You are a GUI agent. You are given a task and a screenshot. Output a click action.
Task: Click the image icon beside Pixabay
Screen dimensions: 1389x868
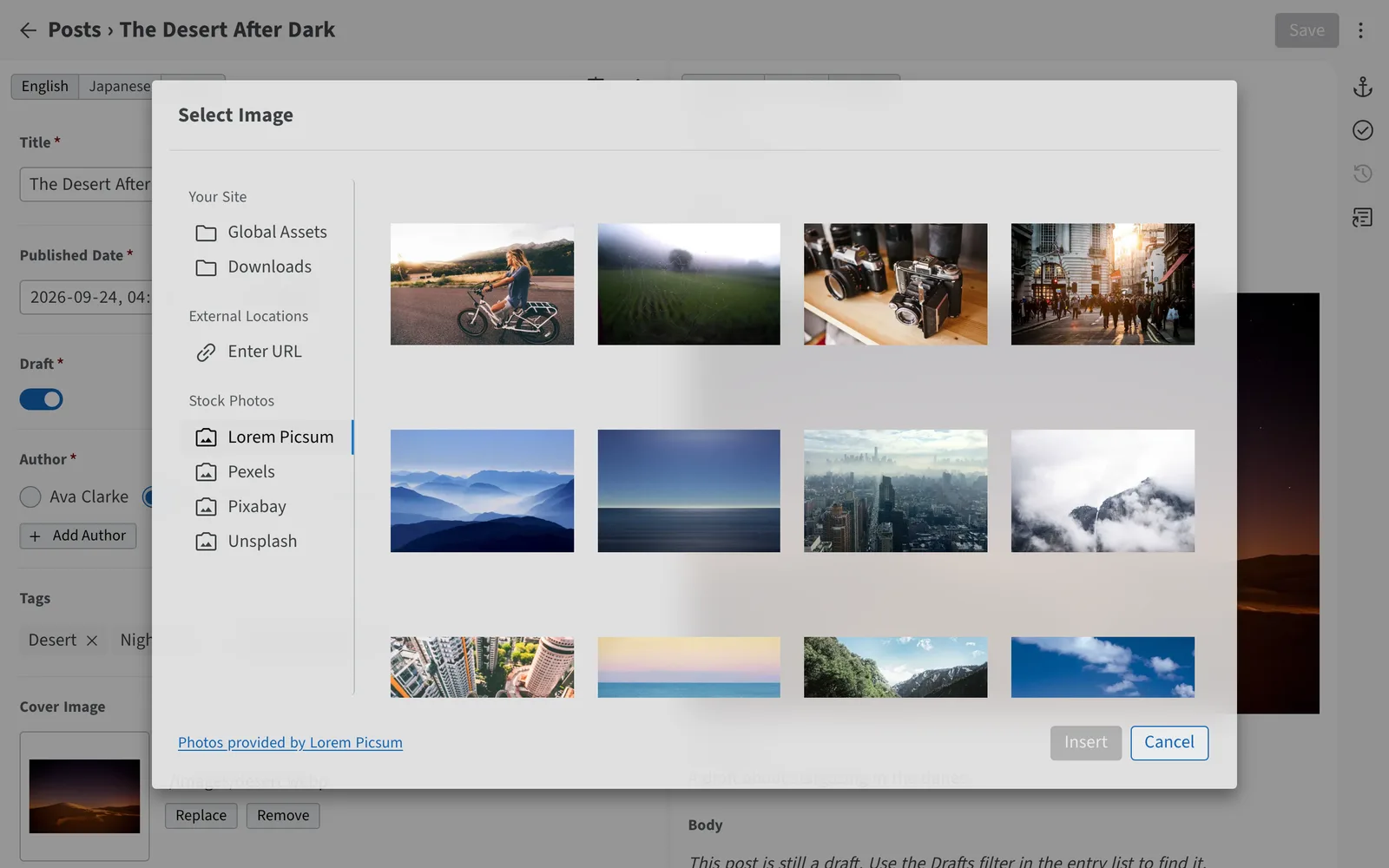[x=206, y=507]
